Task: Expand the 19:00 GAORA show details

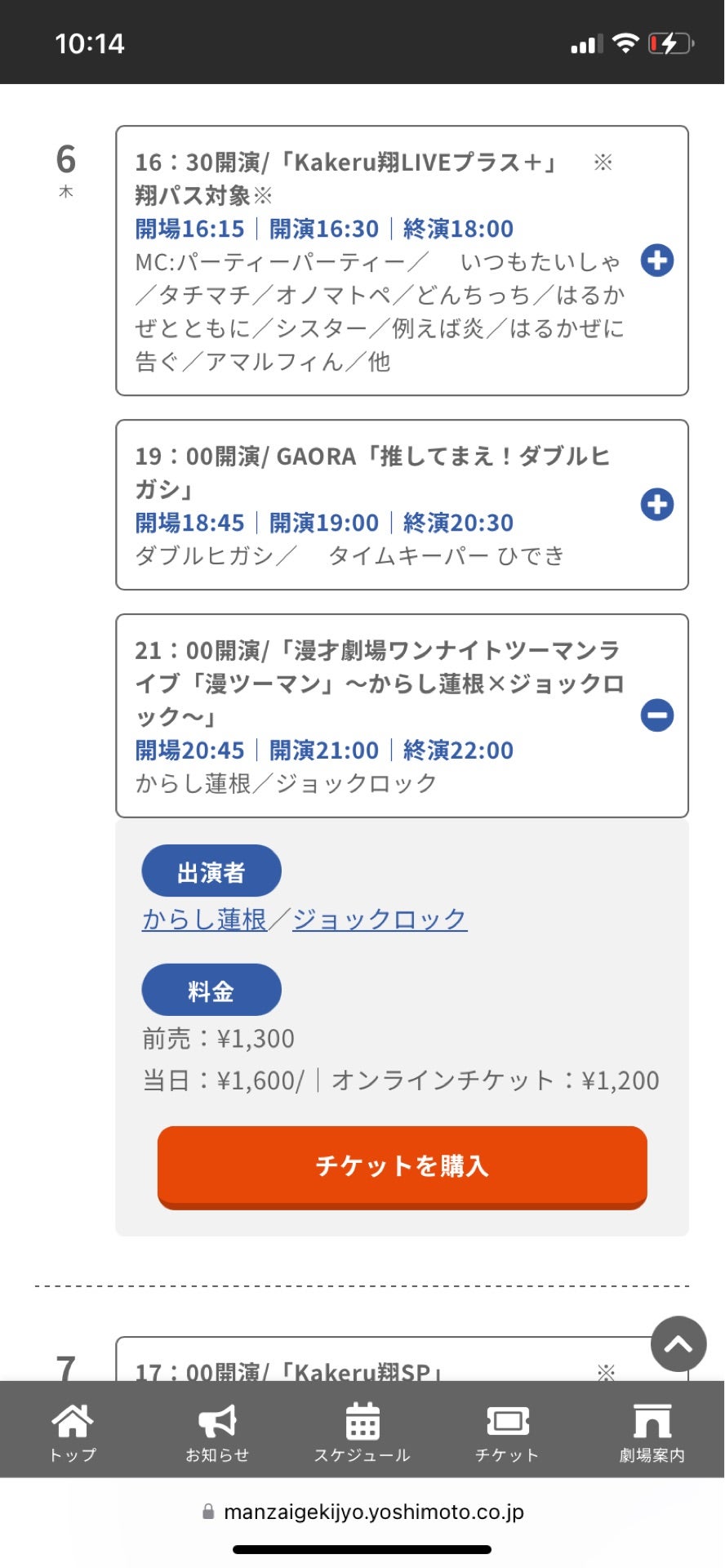Action: [657, 504]
